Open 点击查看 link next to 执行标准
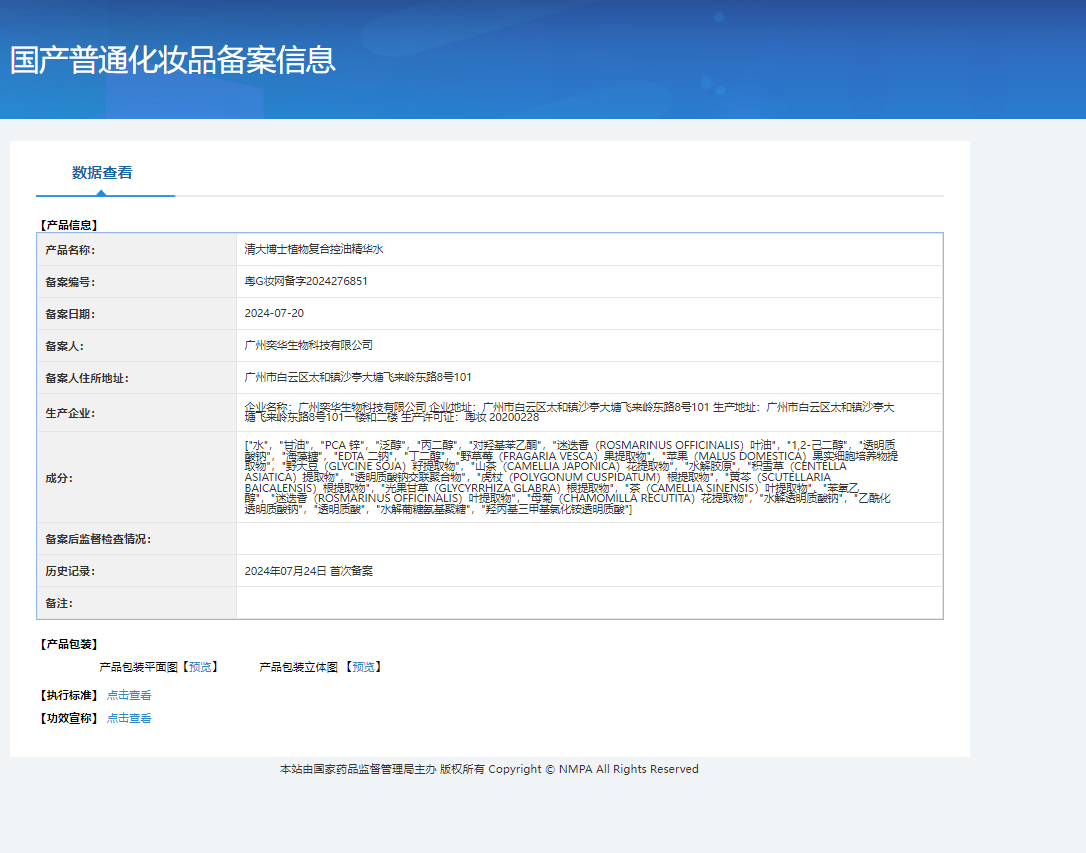1086x853 pixels. pos(129,695)
